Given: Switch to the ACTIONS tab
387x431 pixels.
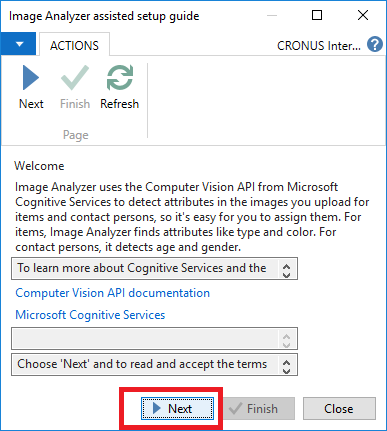Looking at the screenshot, I should [x=74, y=46].
